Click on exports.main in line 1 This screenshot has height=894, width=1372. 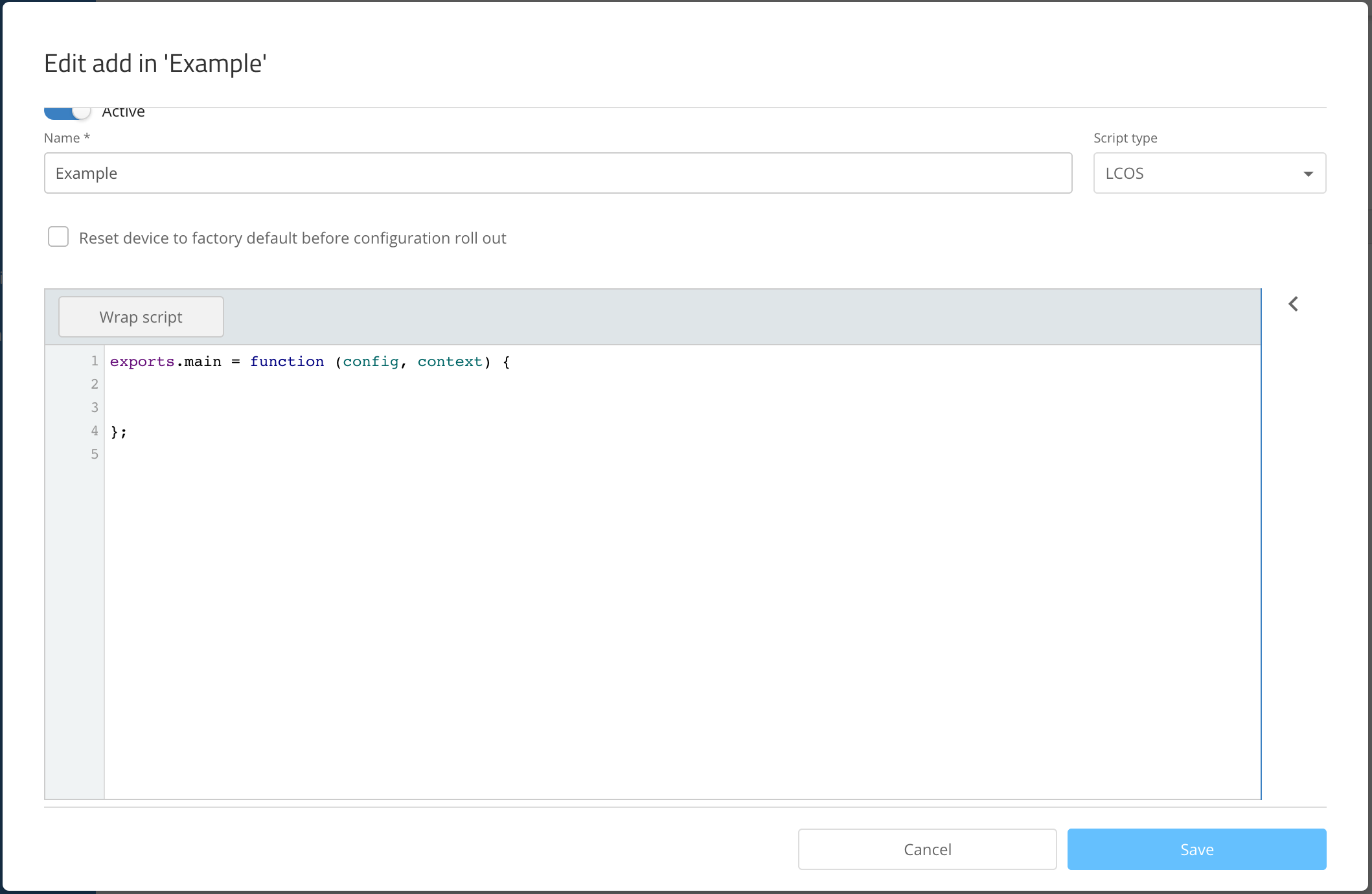pyautogui.click(x=165, y=361)
